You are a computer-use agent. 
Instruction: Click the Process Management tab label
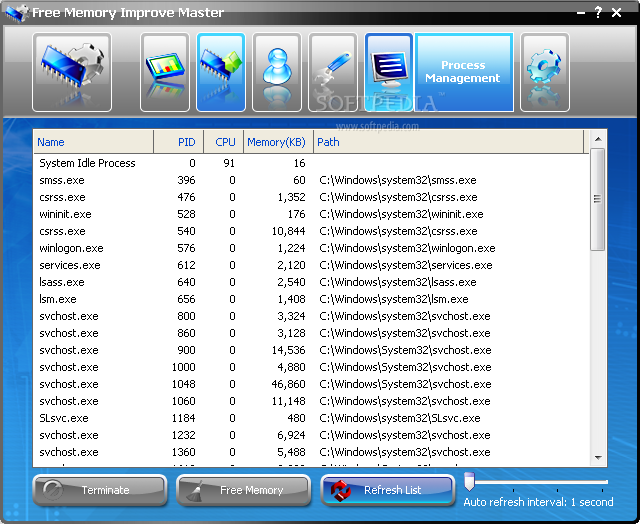(464, 72)
